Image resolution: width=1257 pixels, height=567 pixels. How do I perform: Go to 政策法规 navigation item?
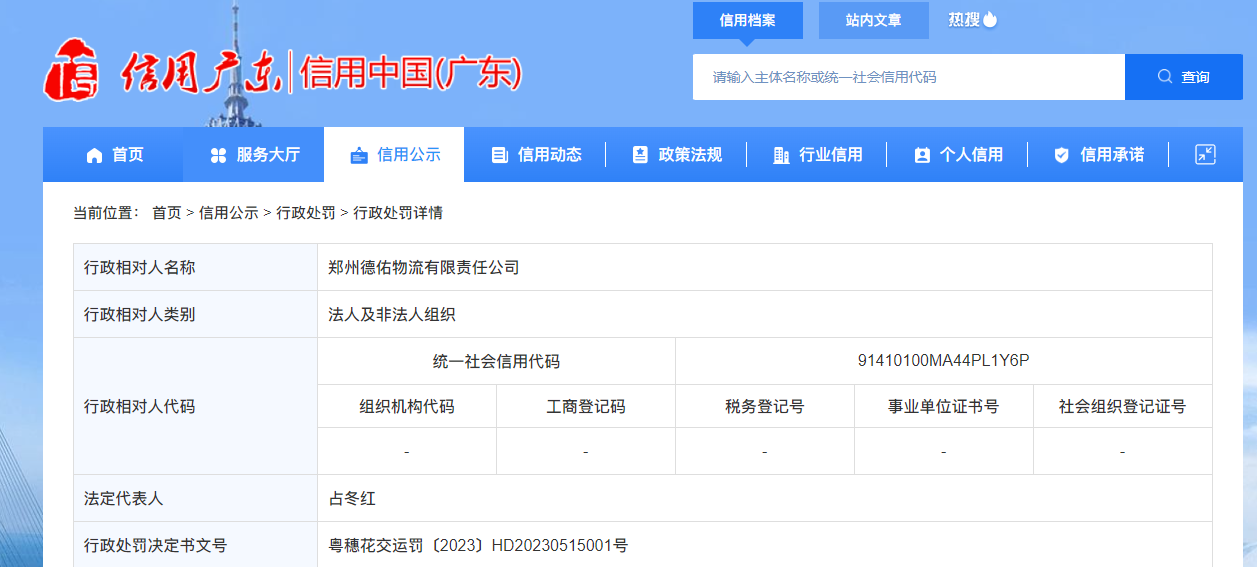click(x=676, y=155)
